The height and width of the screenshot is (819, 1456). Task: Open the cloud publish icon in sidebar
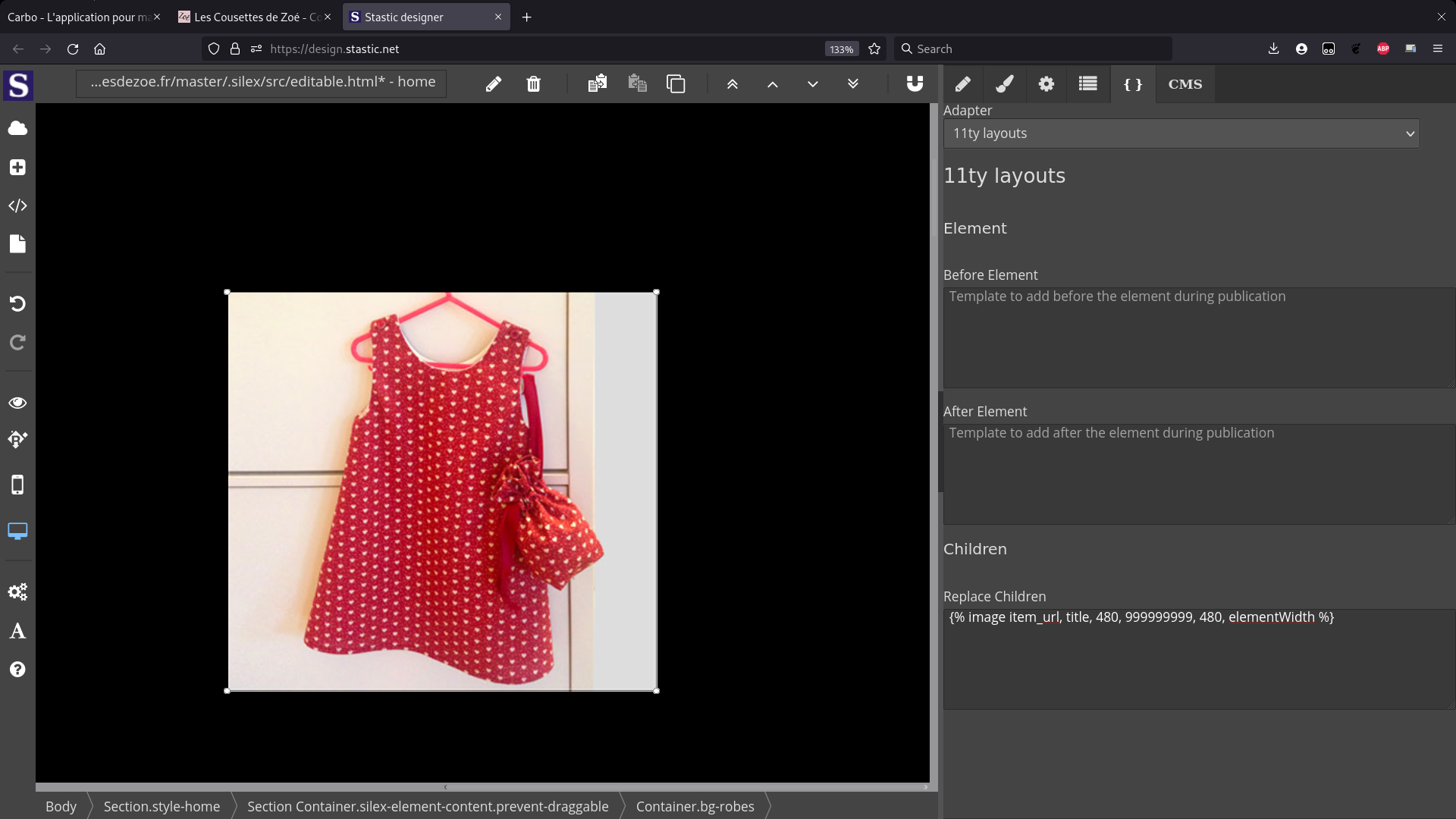17,128
